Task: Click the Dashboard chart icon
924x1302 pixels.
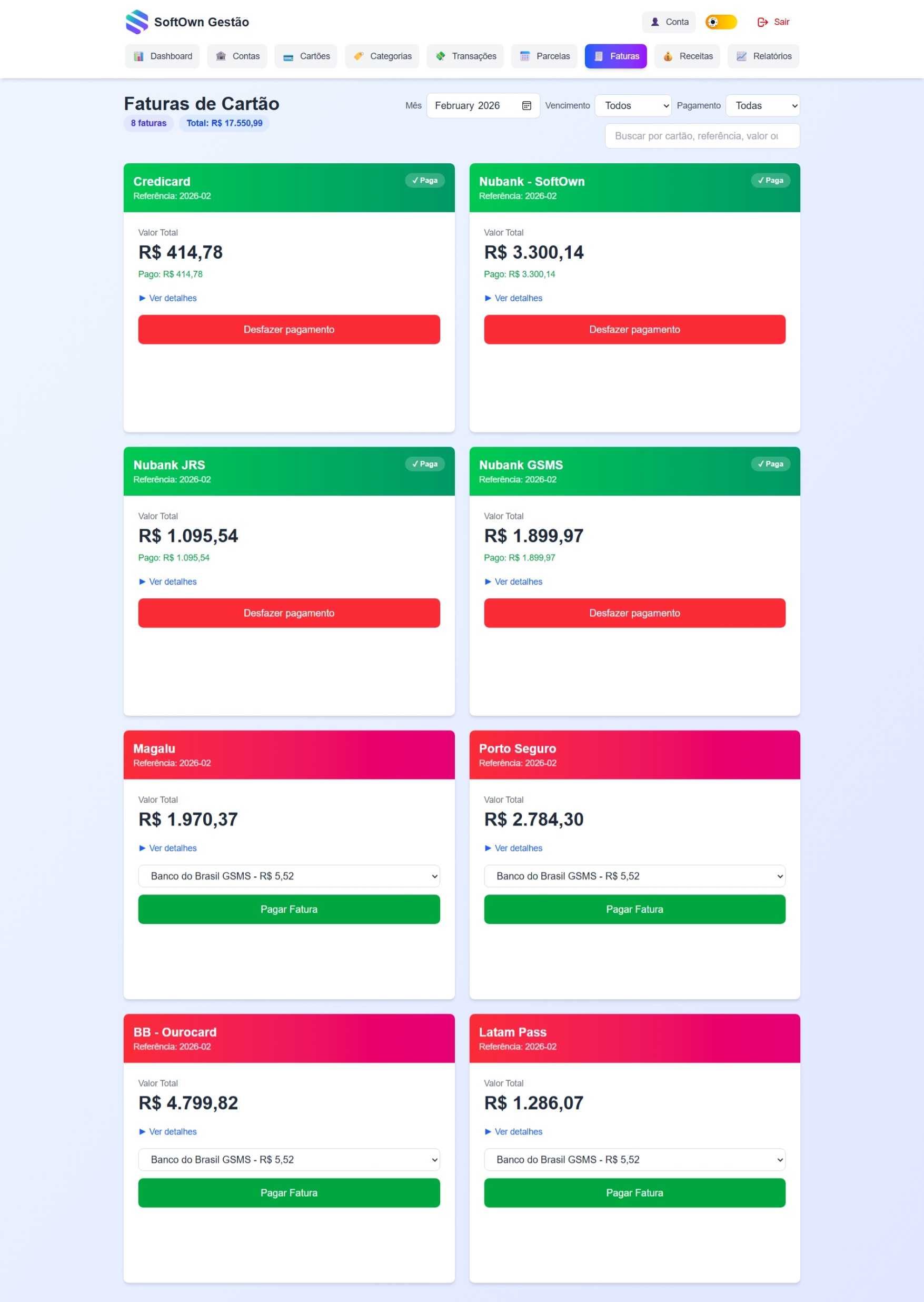Action: (x=138, y=56)
